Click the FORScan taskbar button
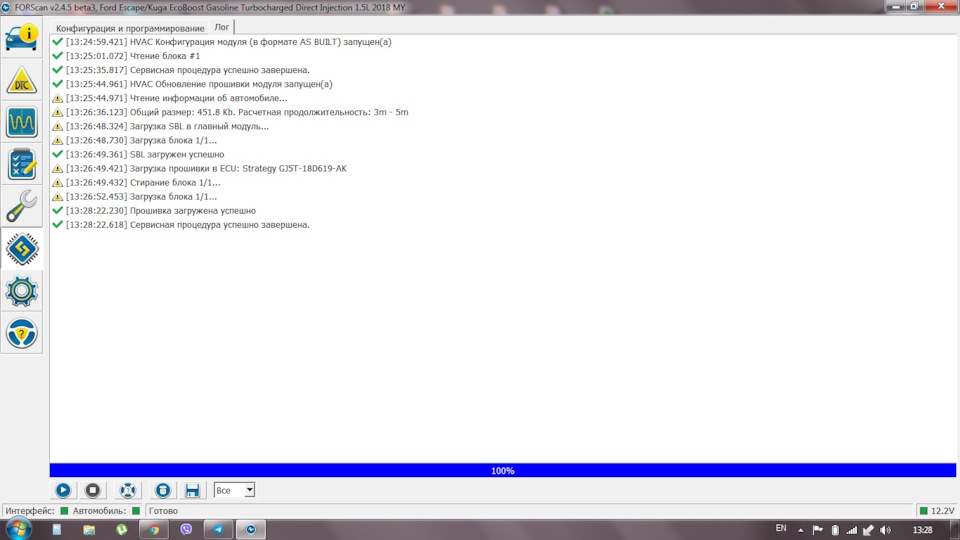Image resolution: width=960 pixels, height=540 pixels. (x=251, y=530)
